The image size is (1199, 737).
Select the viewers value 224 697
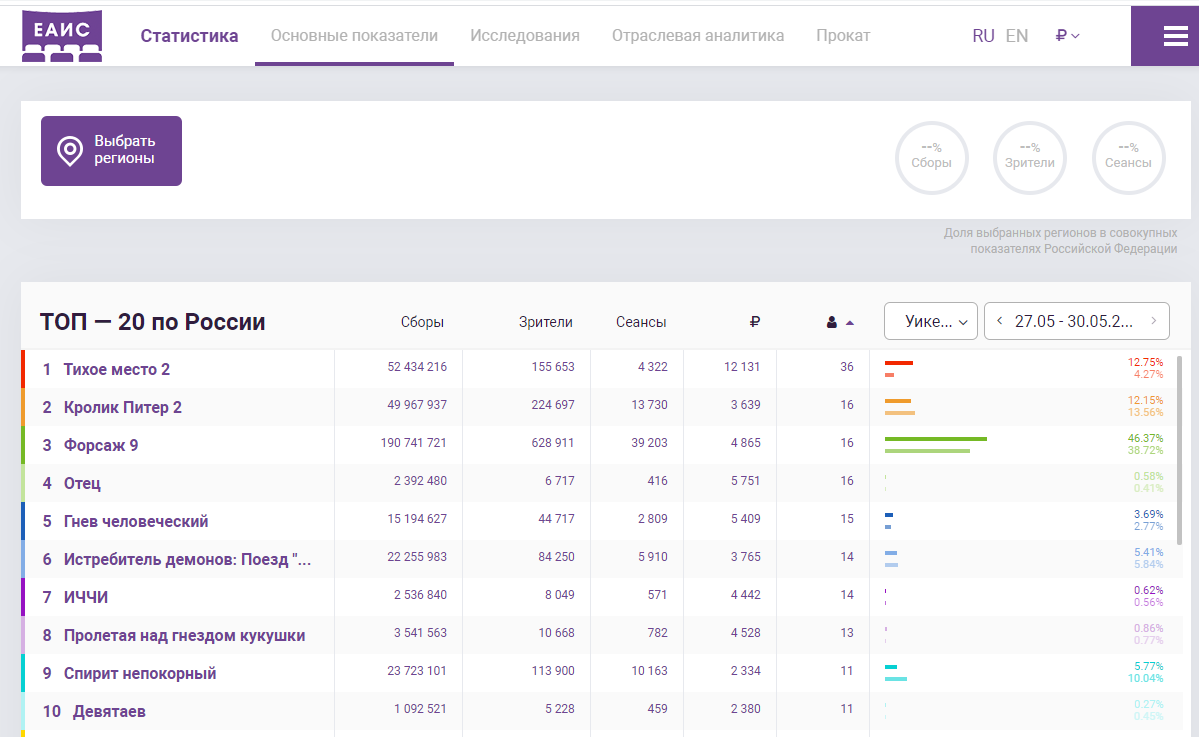(553, 404)
